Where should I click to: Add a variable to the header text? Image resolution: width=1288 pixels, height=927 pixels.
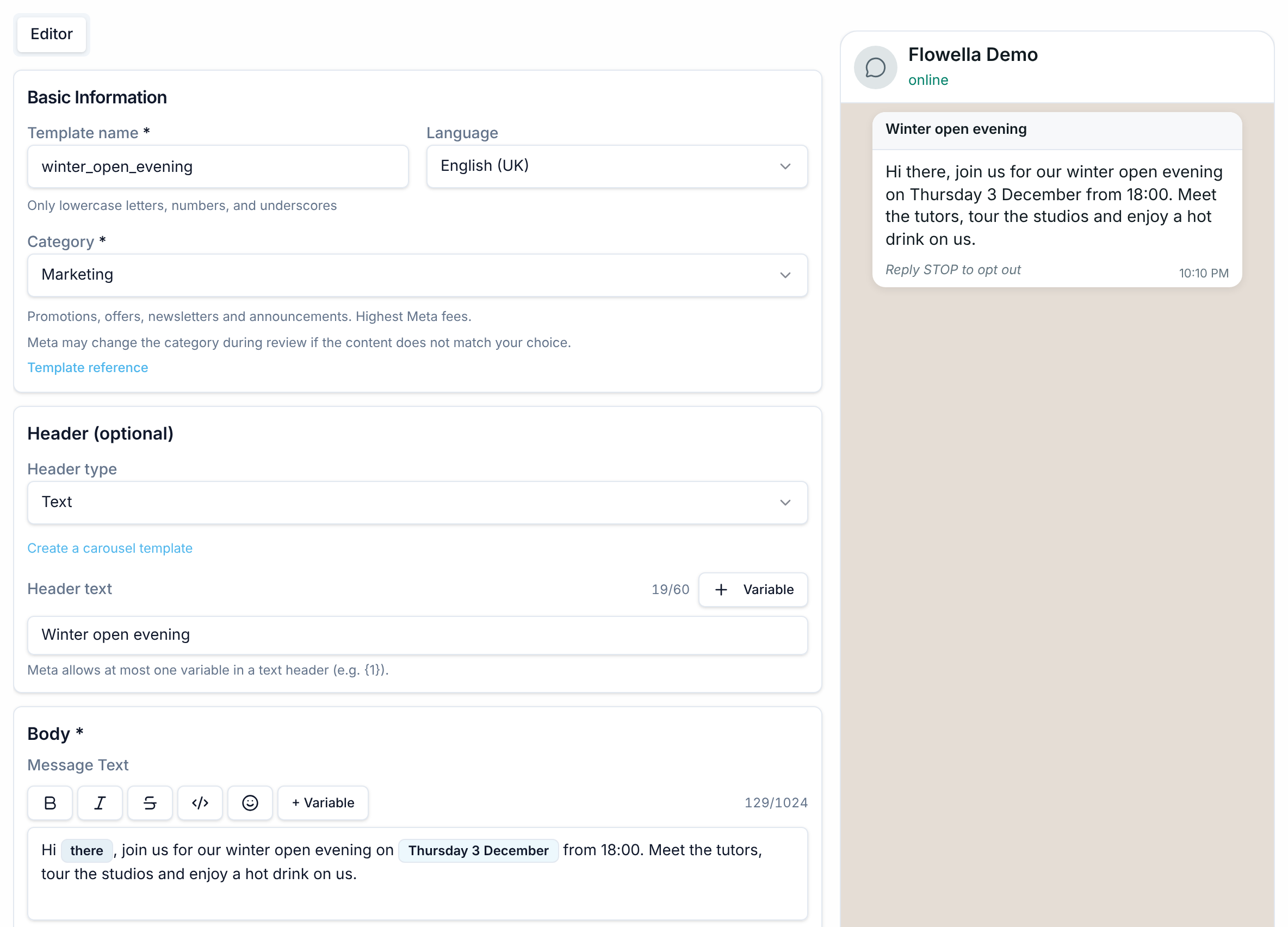[753, 590]
